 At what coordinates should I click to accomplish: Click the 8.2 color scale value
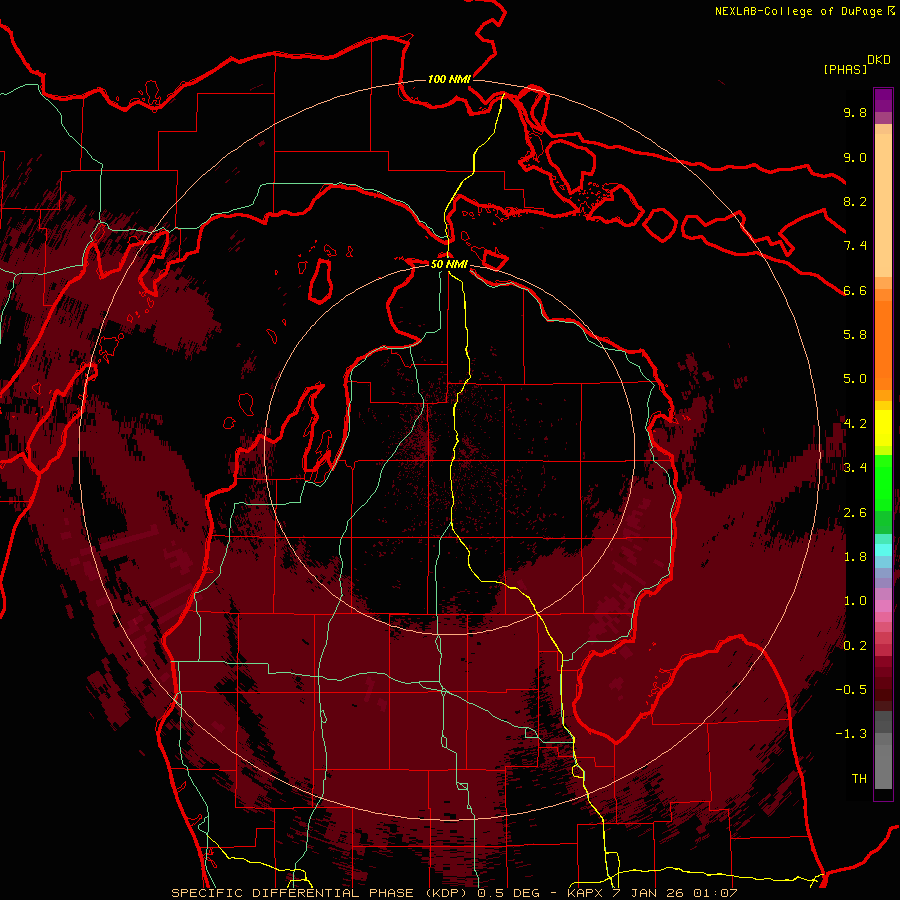pos(855,201)
